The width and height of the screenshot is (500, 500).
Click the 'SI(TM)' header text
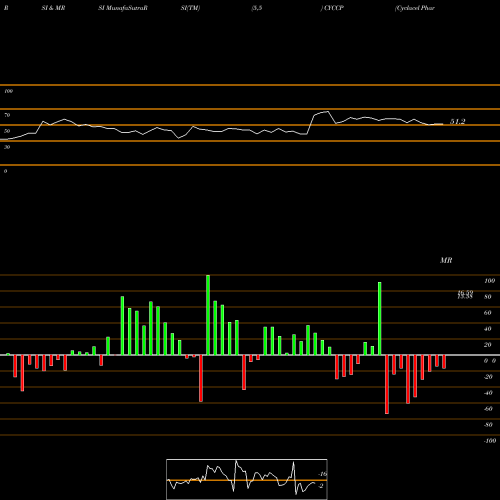tap(190, 8)
